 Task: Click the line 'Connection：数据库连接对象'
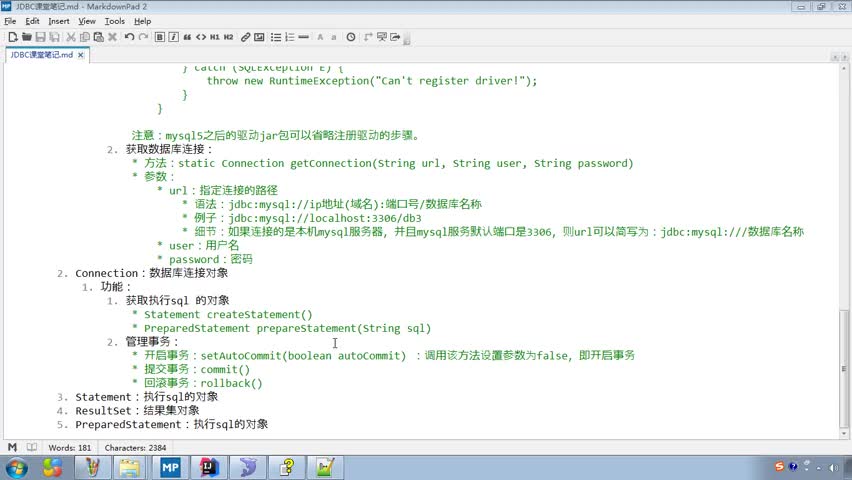coord(151,273)
